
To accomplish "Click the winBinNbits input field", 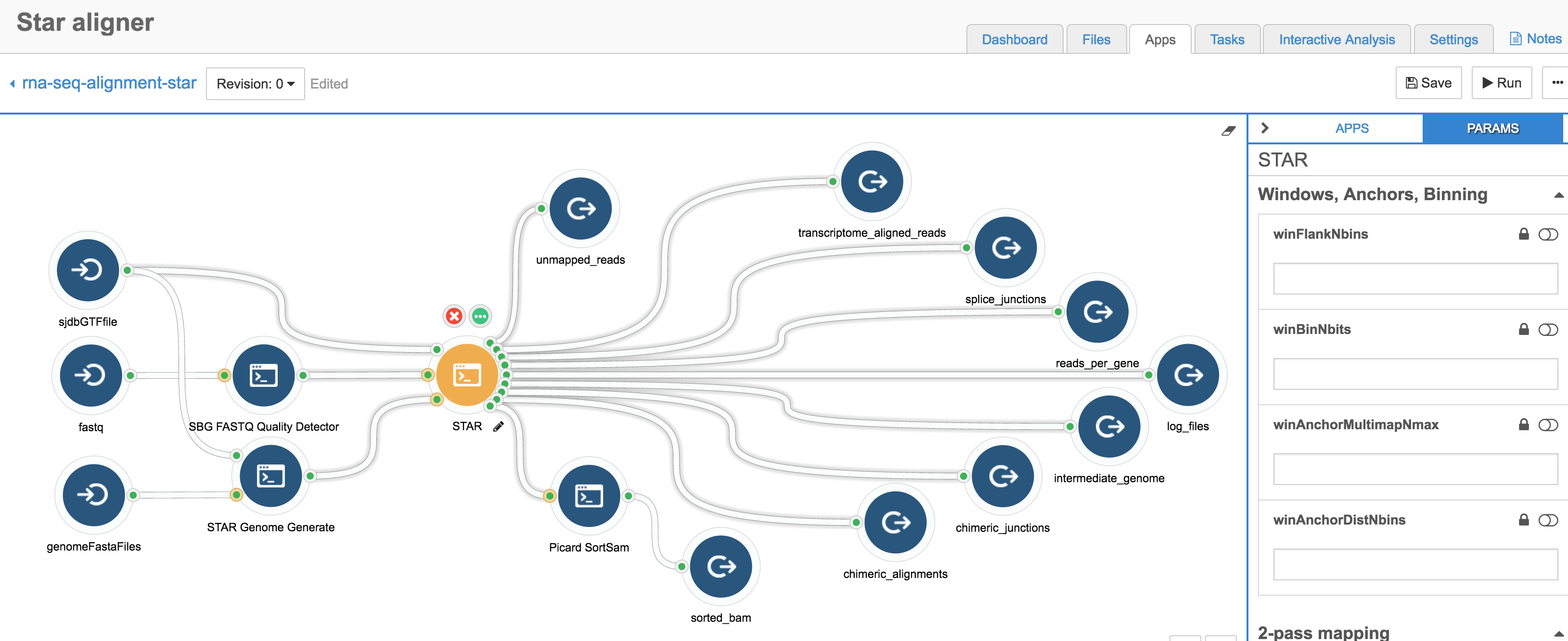I will pos(1415,374).
